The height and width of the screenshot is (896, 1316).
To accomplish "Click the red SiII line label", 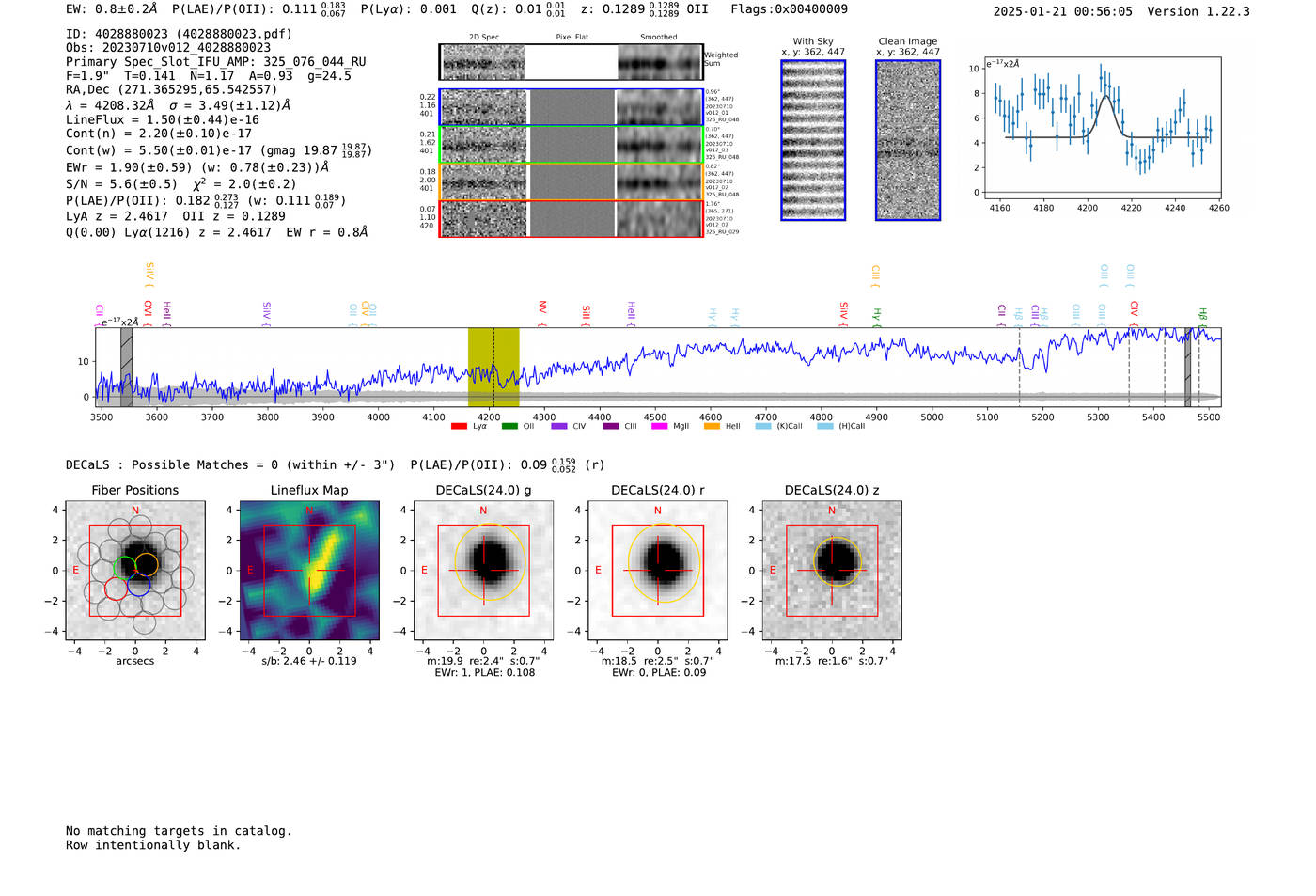I will point(586,313).
